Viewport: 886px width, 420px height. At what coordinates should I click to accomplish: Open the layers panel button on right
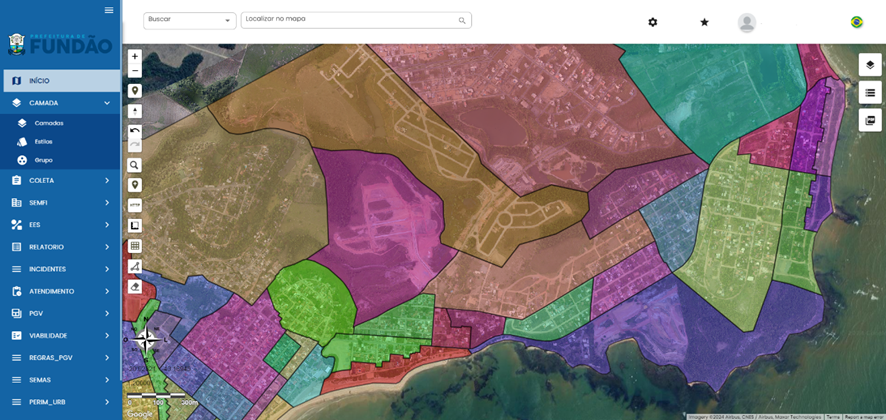pos(870,65)
